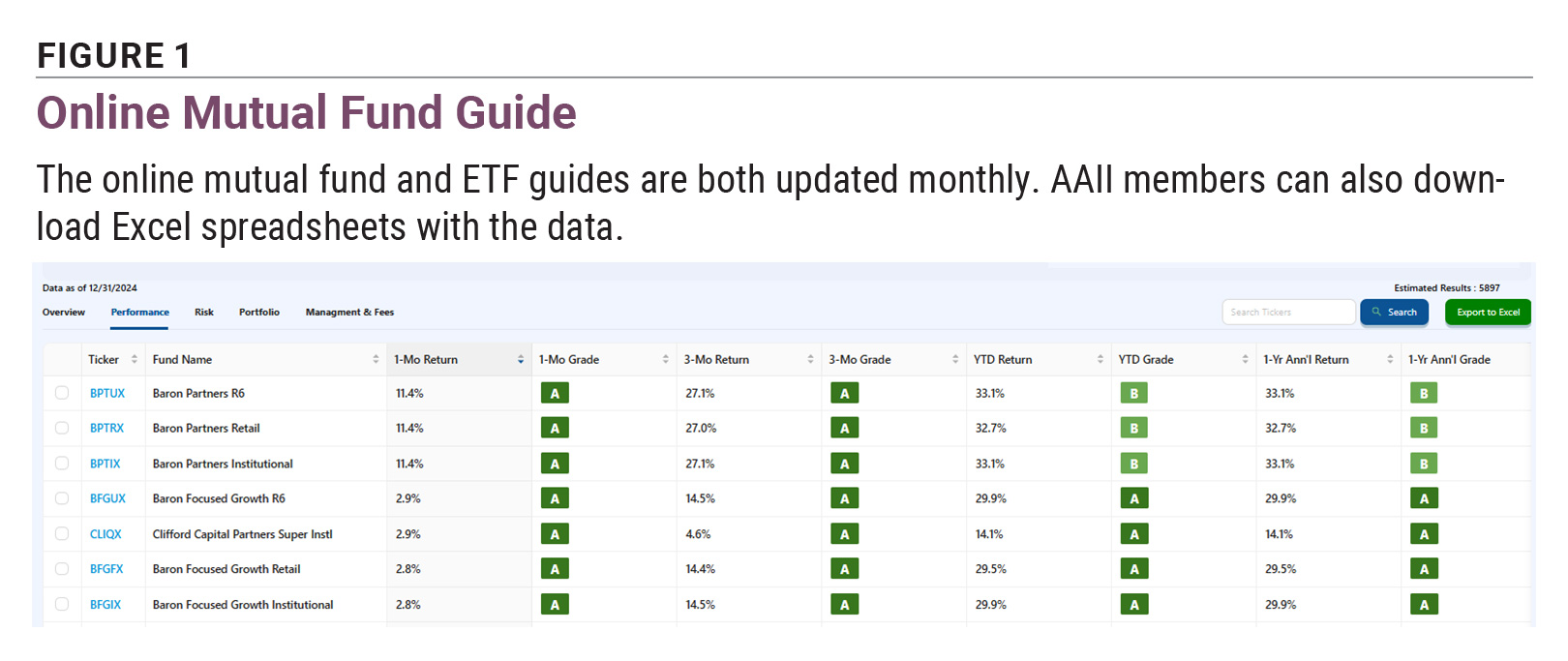Click the YTD Grade sort arrows
Viewport: 1568px width, 661px height.
[x=1246, y=360]
